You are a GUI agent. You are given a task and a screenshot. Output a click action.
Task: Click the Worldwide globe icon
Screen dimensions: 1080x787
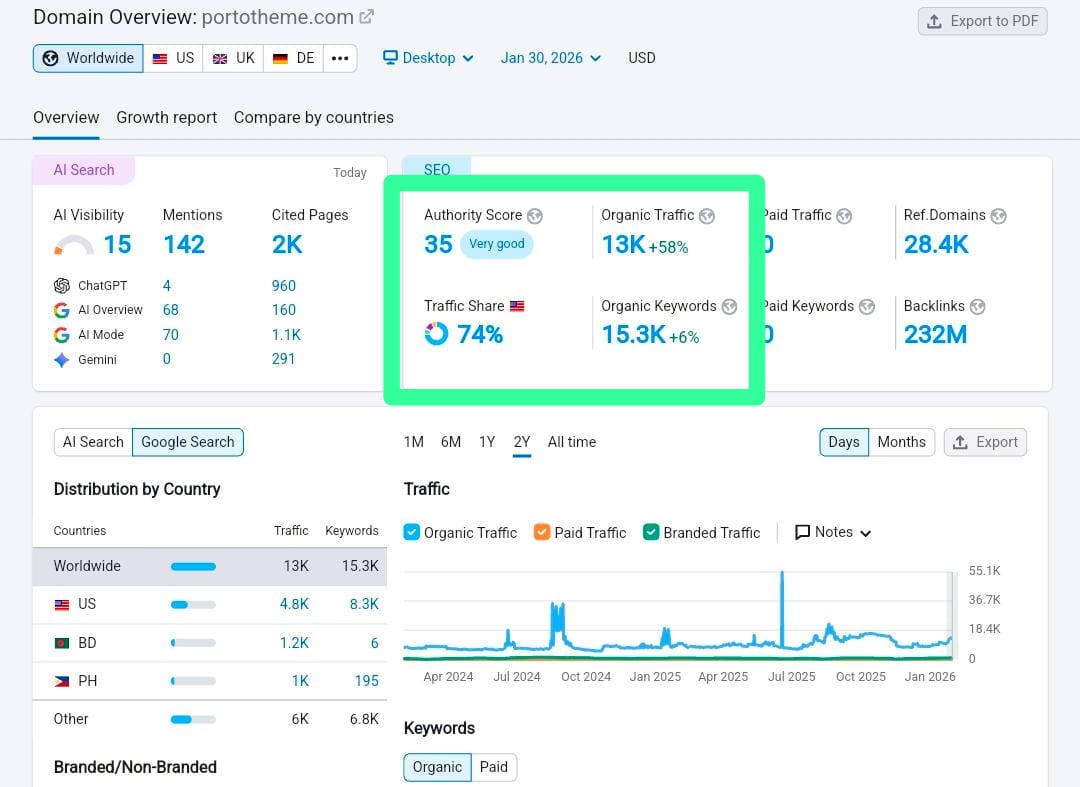(x=50, y=59)
